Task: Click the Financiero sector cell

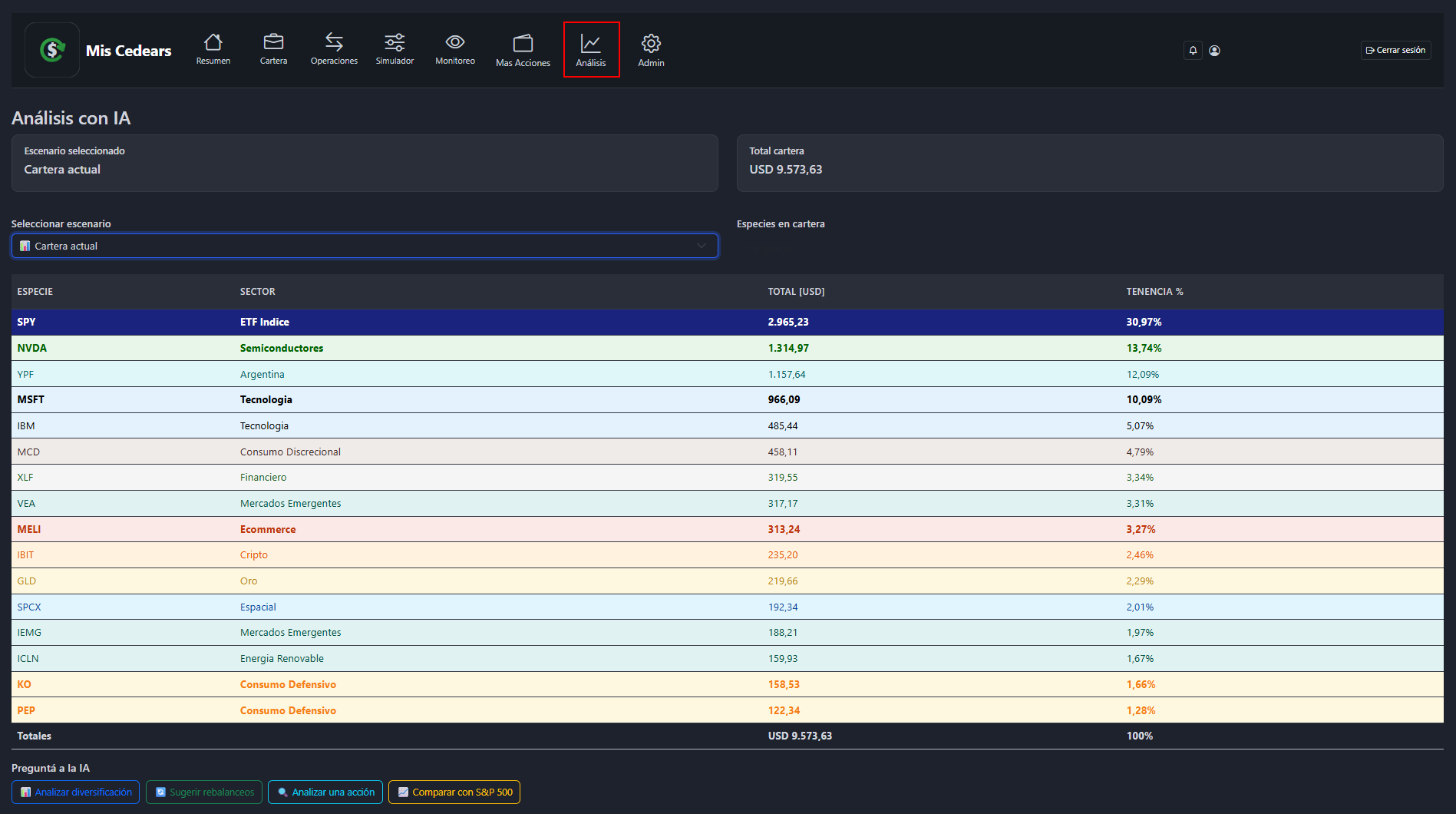Action: [x=262, y=477]
